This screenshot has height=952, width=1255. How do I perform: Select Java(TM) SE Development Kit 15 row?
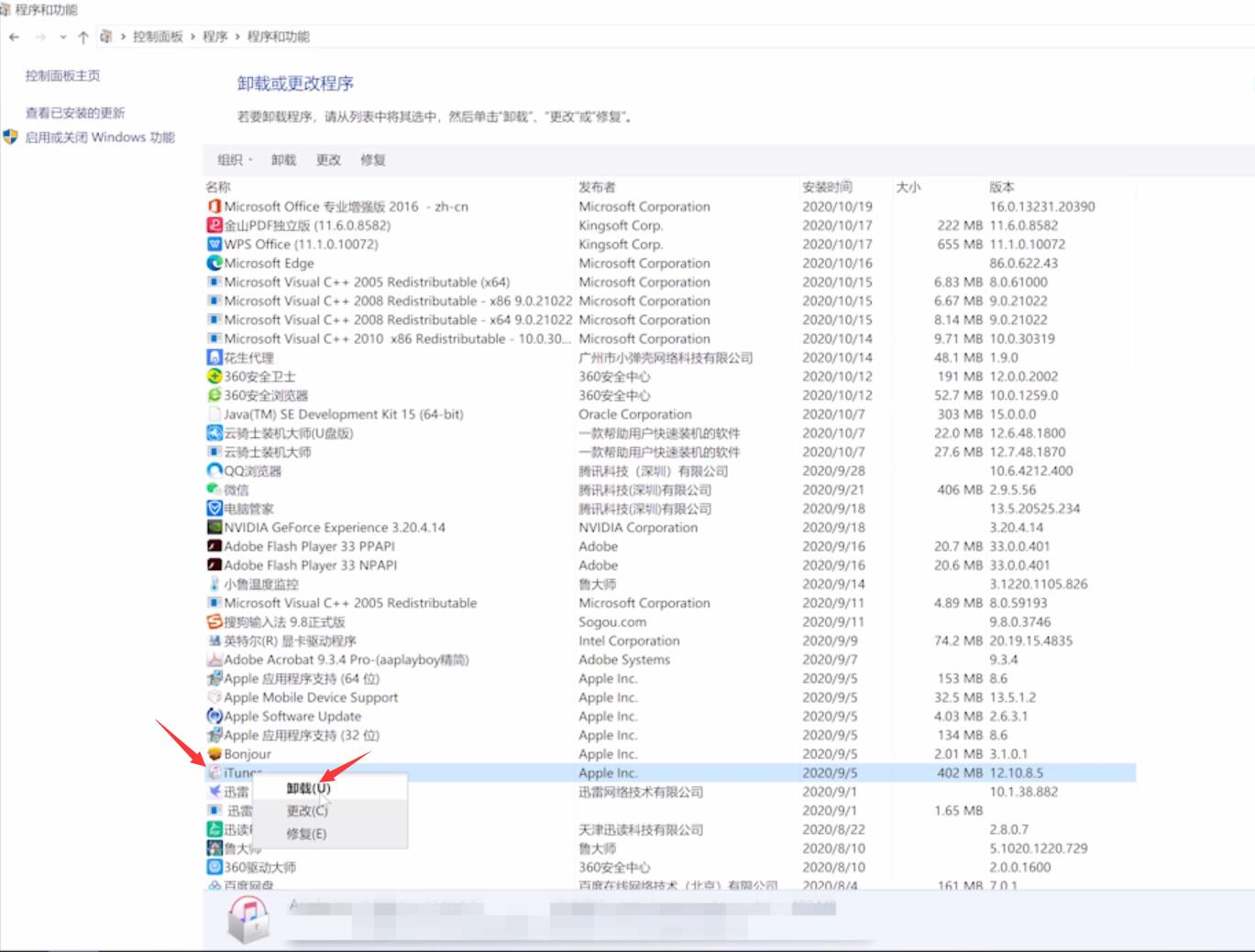(x=670, y=414)
